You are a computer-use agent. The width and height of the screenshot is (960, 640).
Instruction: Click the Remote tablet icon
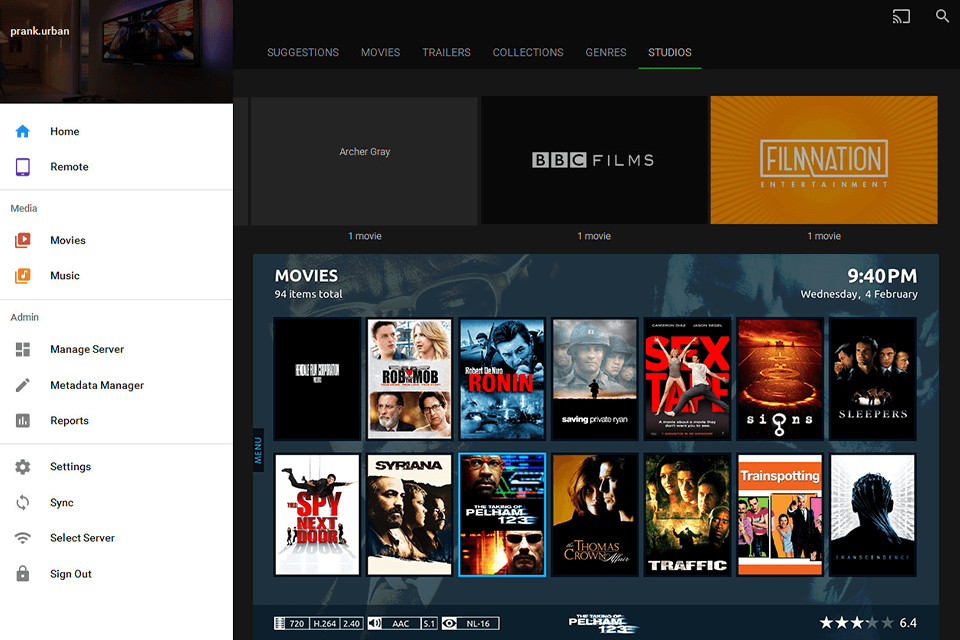click(23, 167)
